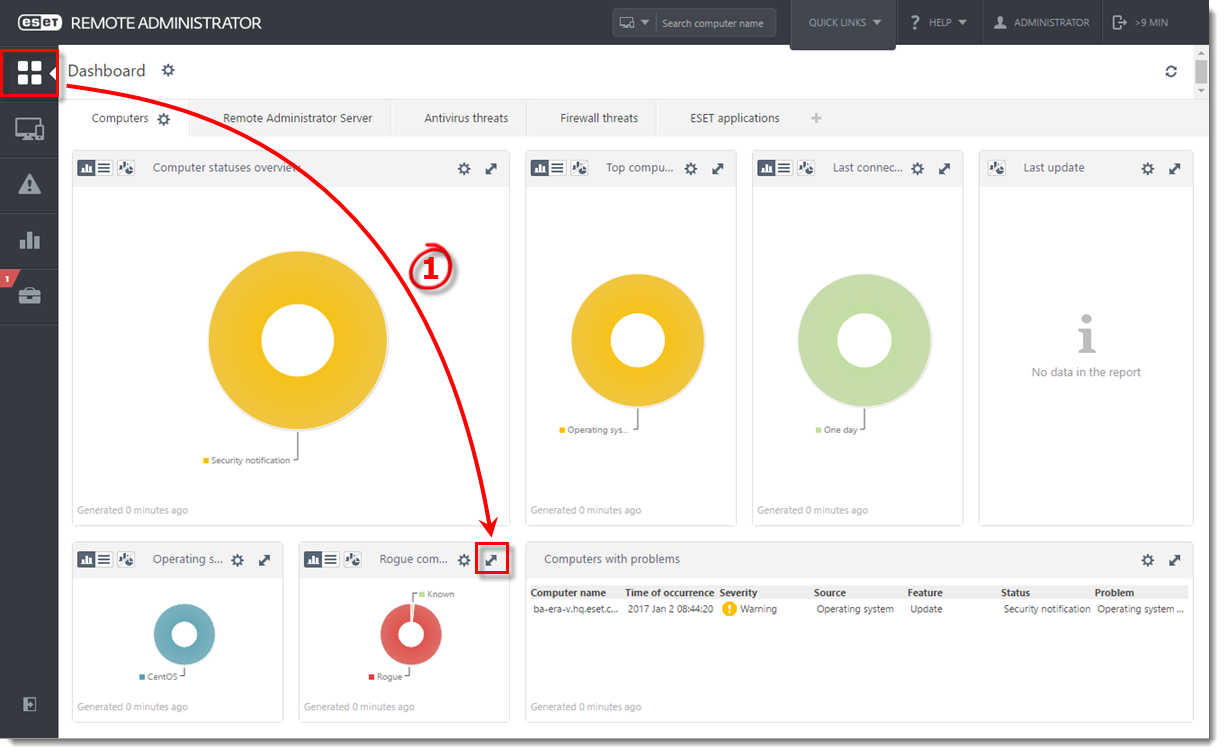
Task: Switch Computer statuses overview to table view
Action: tap(104, 168)
